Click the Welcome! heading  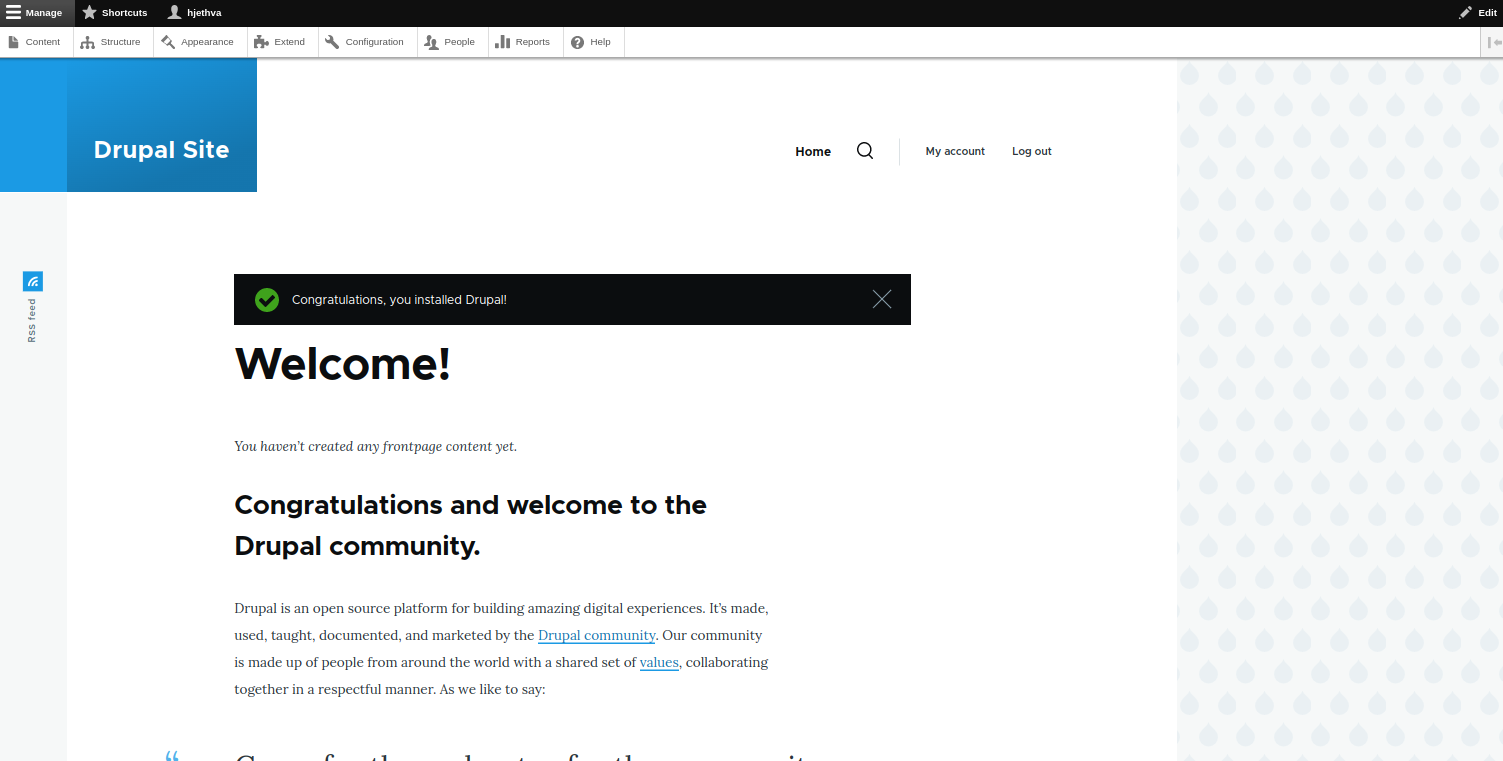[x=342, y=363]
